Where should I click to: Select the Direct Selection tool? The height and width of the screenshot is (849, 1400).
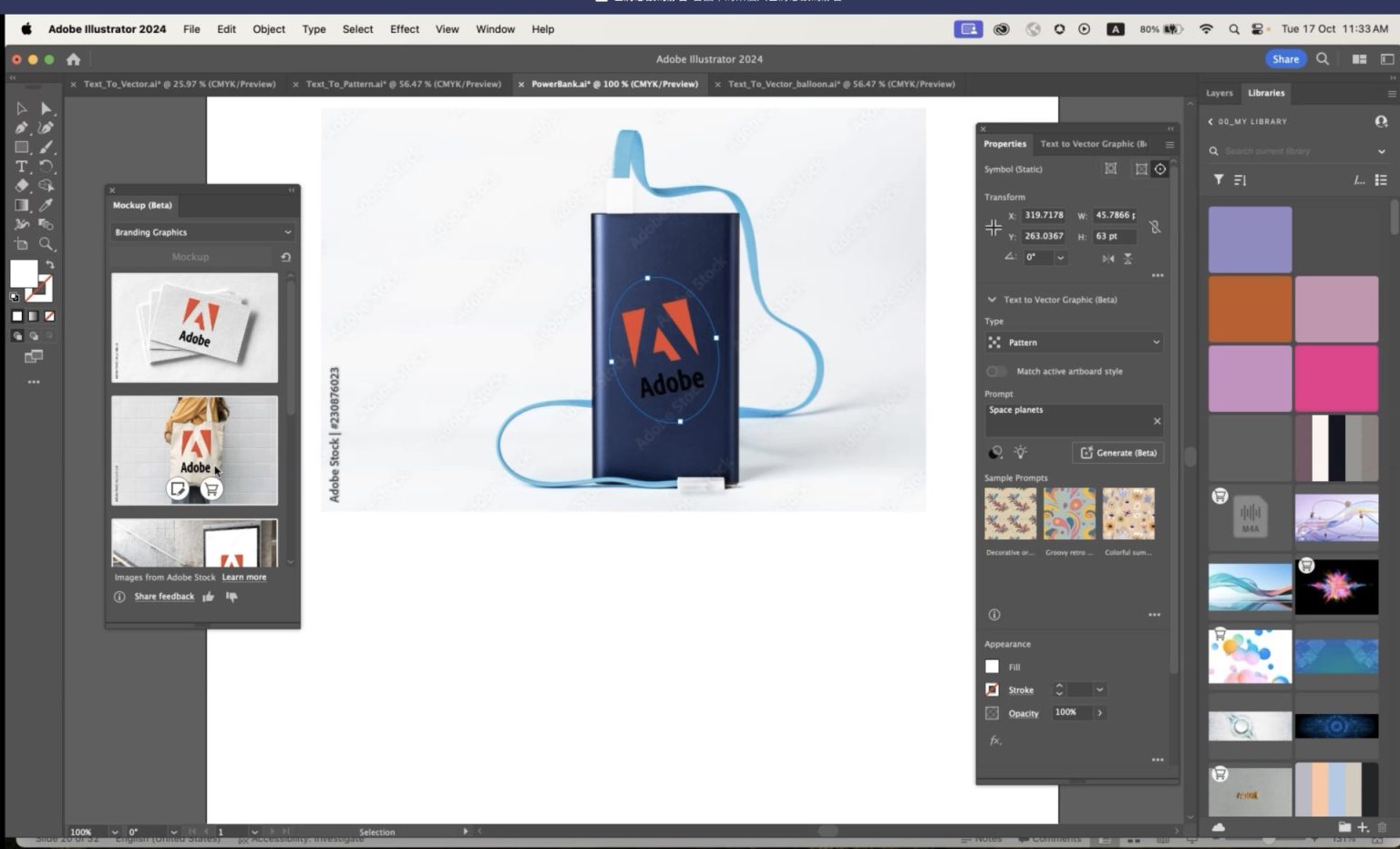pos(46,108)
